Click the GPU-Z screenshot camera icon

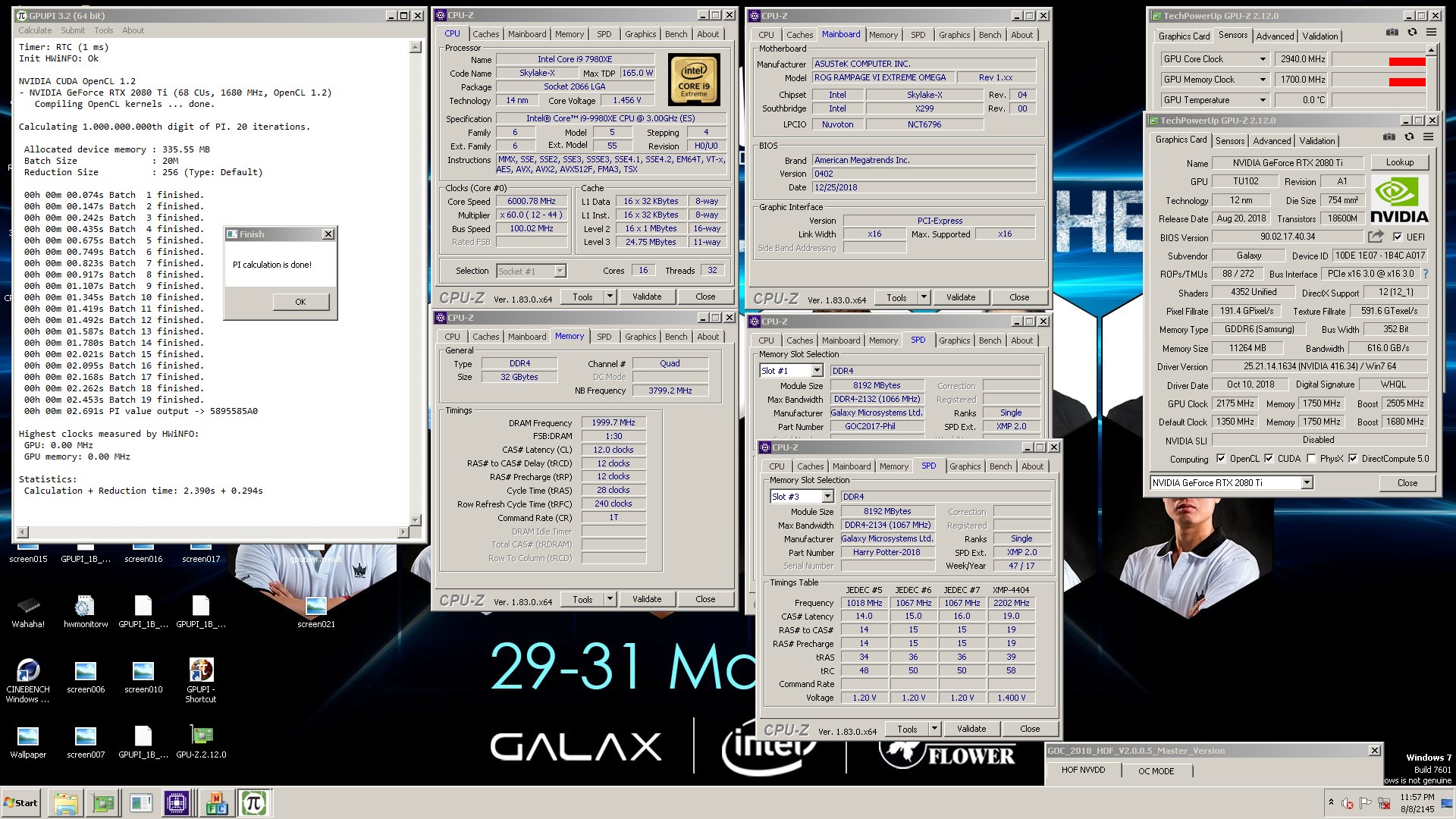point(1389,137)
